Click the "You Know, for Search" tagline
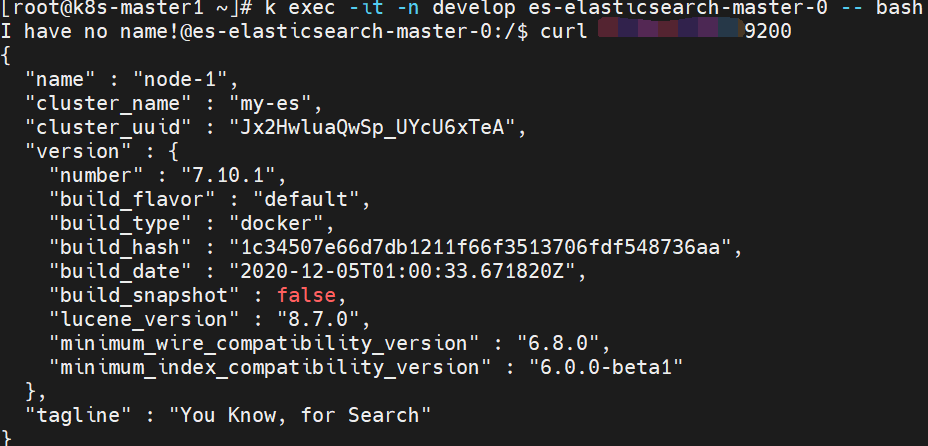The width and height of the screenshot is (928, 446). tap(300, 413)
